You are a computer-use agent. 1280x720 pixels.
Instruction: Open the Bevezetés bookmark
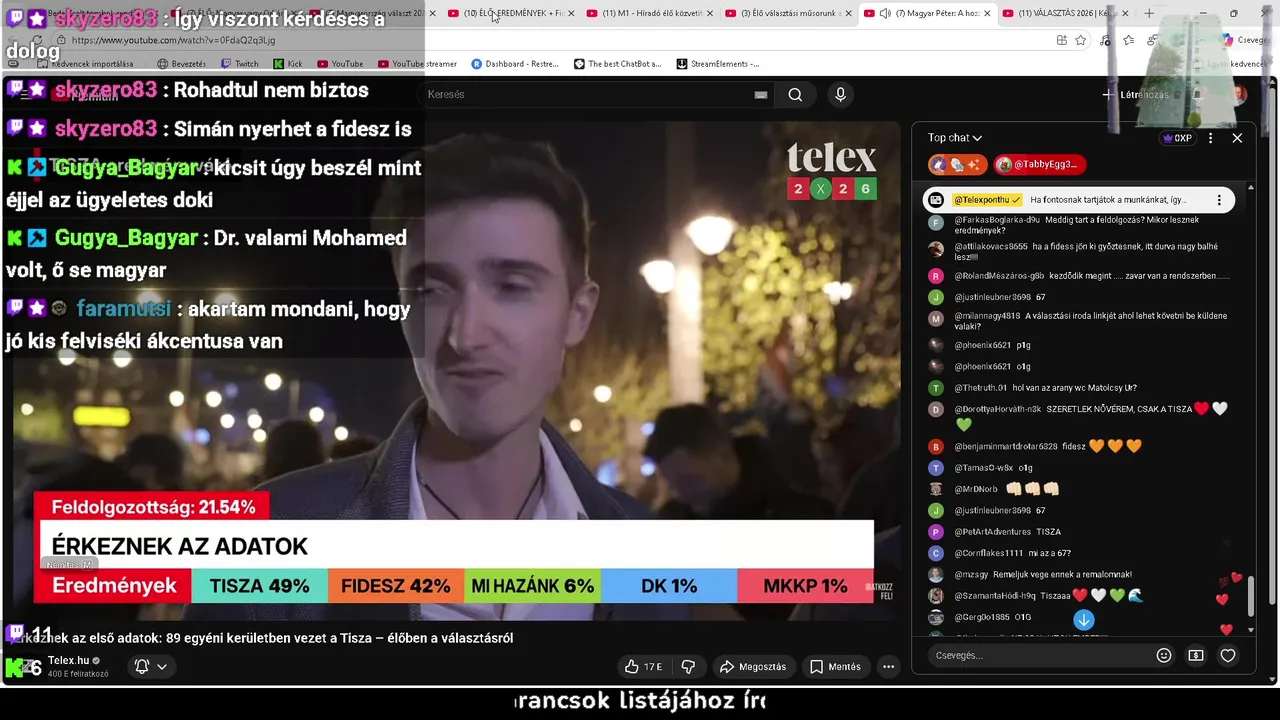[181, 64]
